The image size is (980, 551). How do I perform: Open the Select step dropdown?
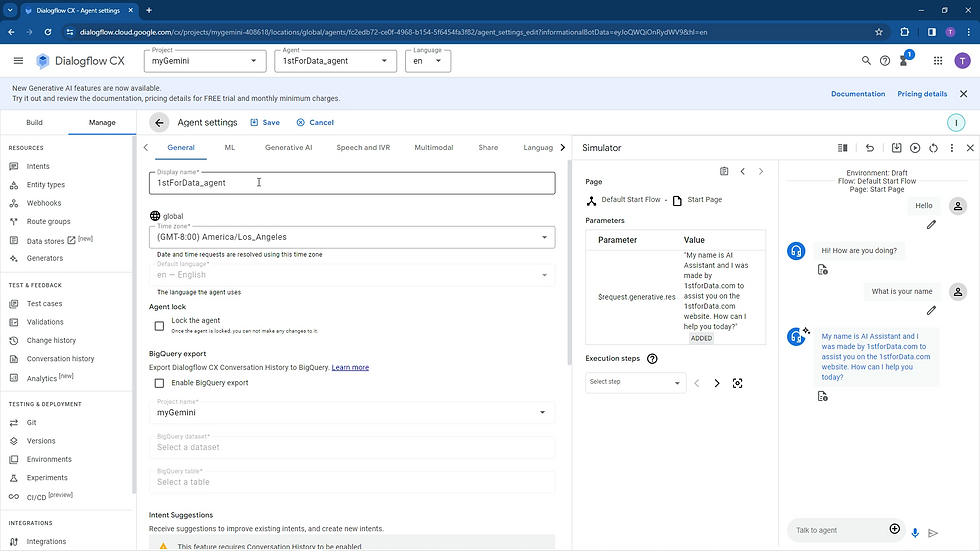coord(636,382)
